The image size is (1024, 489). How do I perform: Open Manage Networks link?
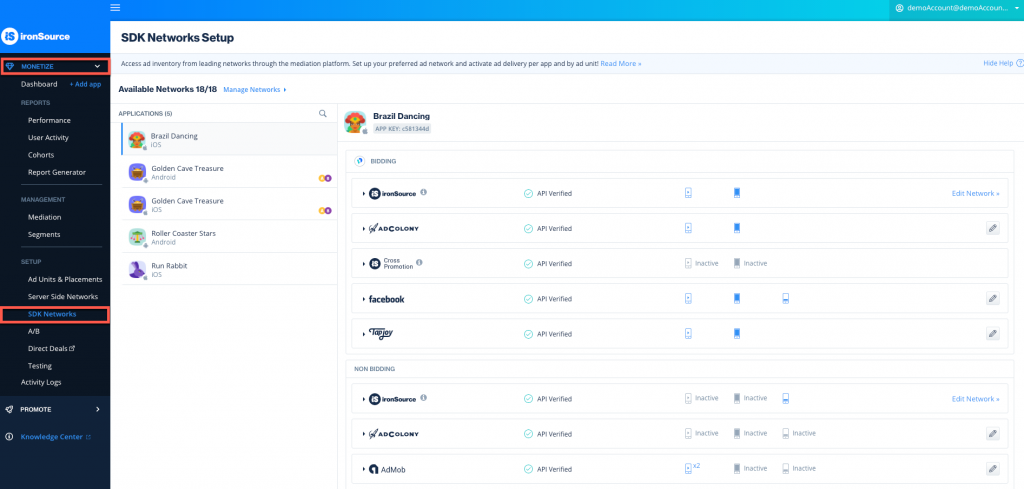pos(255,89)
